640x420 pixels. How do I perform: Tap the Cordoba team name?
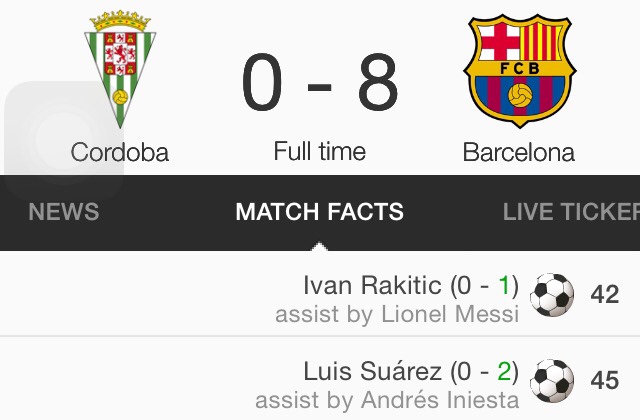[x=120, y=153]
